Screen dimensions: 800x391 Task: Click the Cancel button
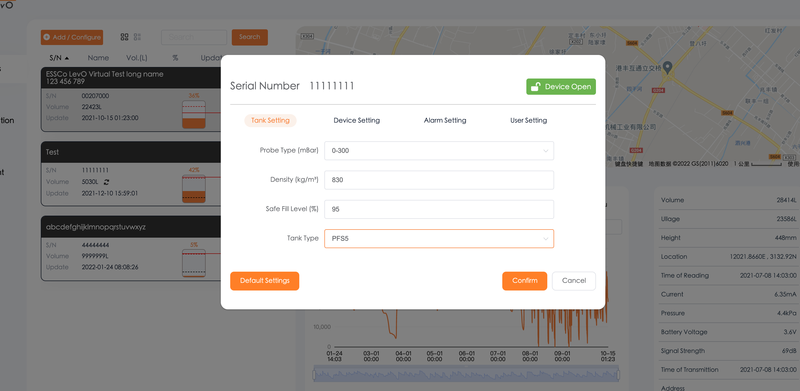coord(574,281)
